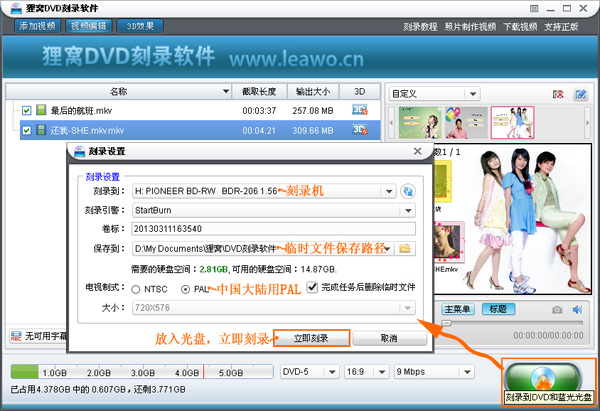The height and width of the screenshot is (411, 600).
Task: Click the 3D icon for 最后的航班.mkv
Action: [360, 110]
